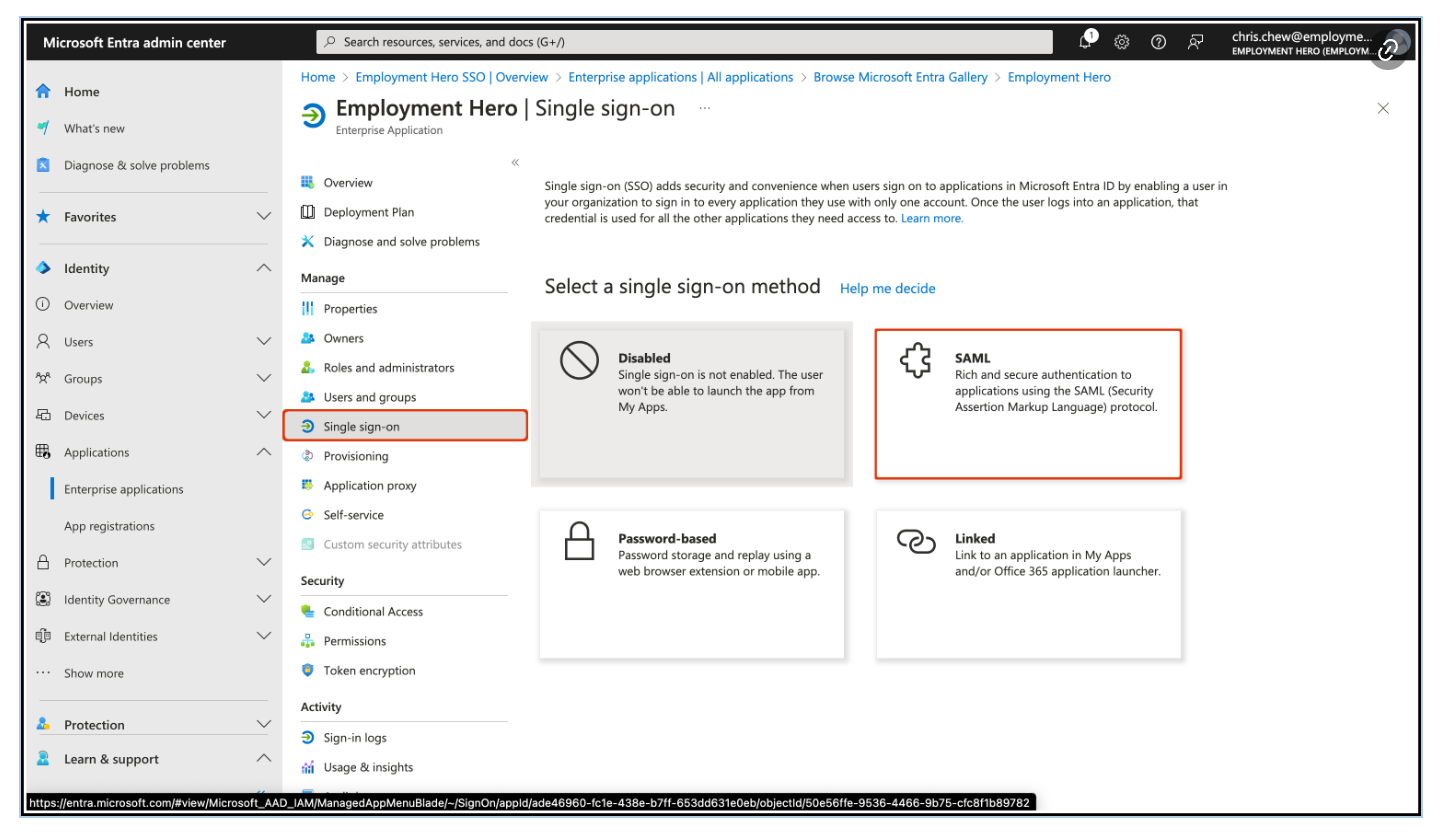Open Enterprise applications in the sidebar

pyautogui.click(x=124, y=489)
